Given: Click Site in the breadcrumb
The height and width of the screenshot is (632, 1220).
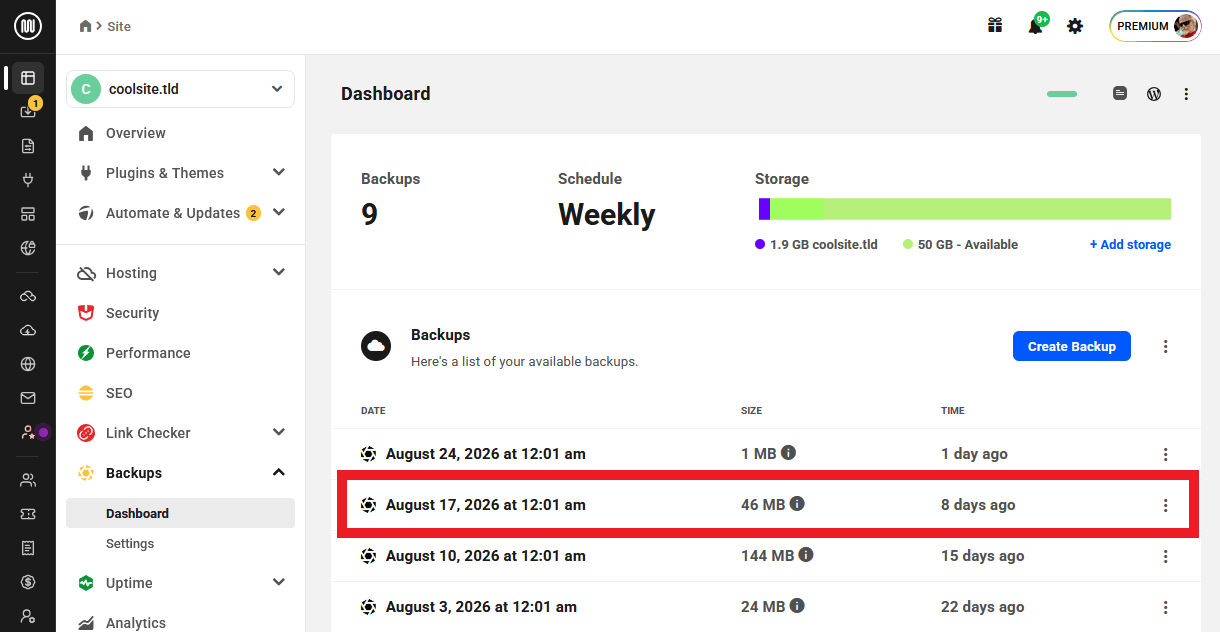Looking at the screenshot, I should [x=119, y=27].
